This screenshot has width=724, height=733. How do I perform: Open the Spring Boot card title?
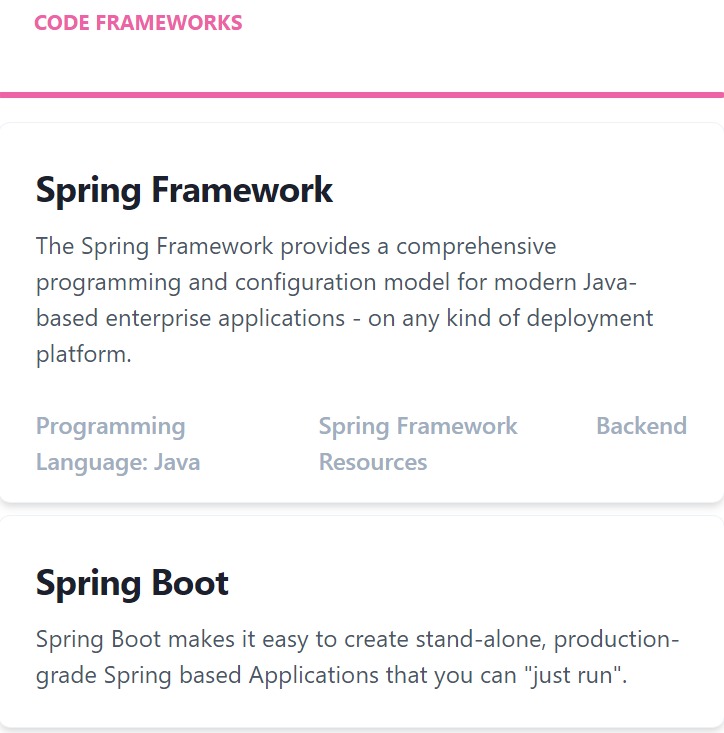pyautogui.click(x=132, y=583)
